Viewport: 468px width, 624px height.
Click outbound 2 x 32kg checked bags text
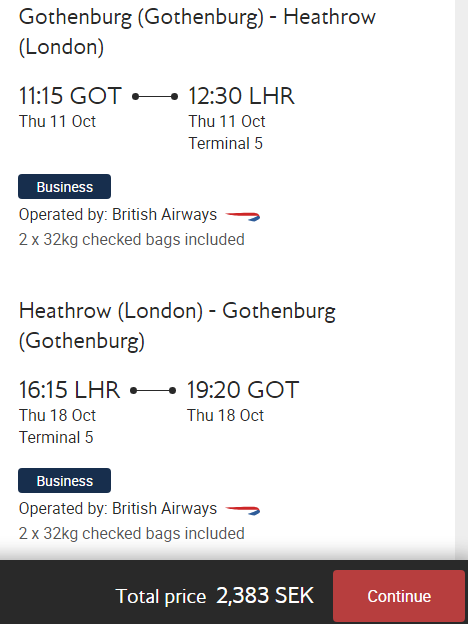132,240
